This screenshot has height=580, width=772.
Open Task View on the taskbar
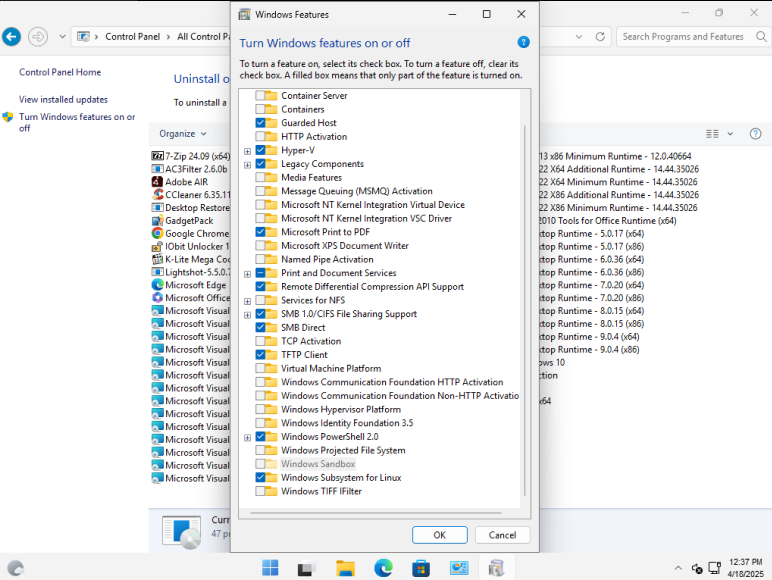click(307, 569)
